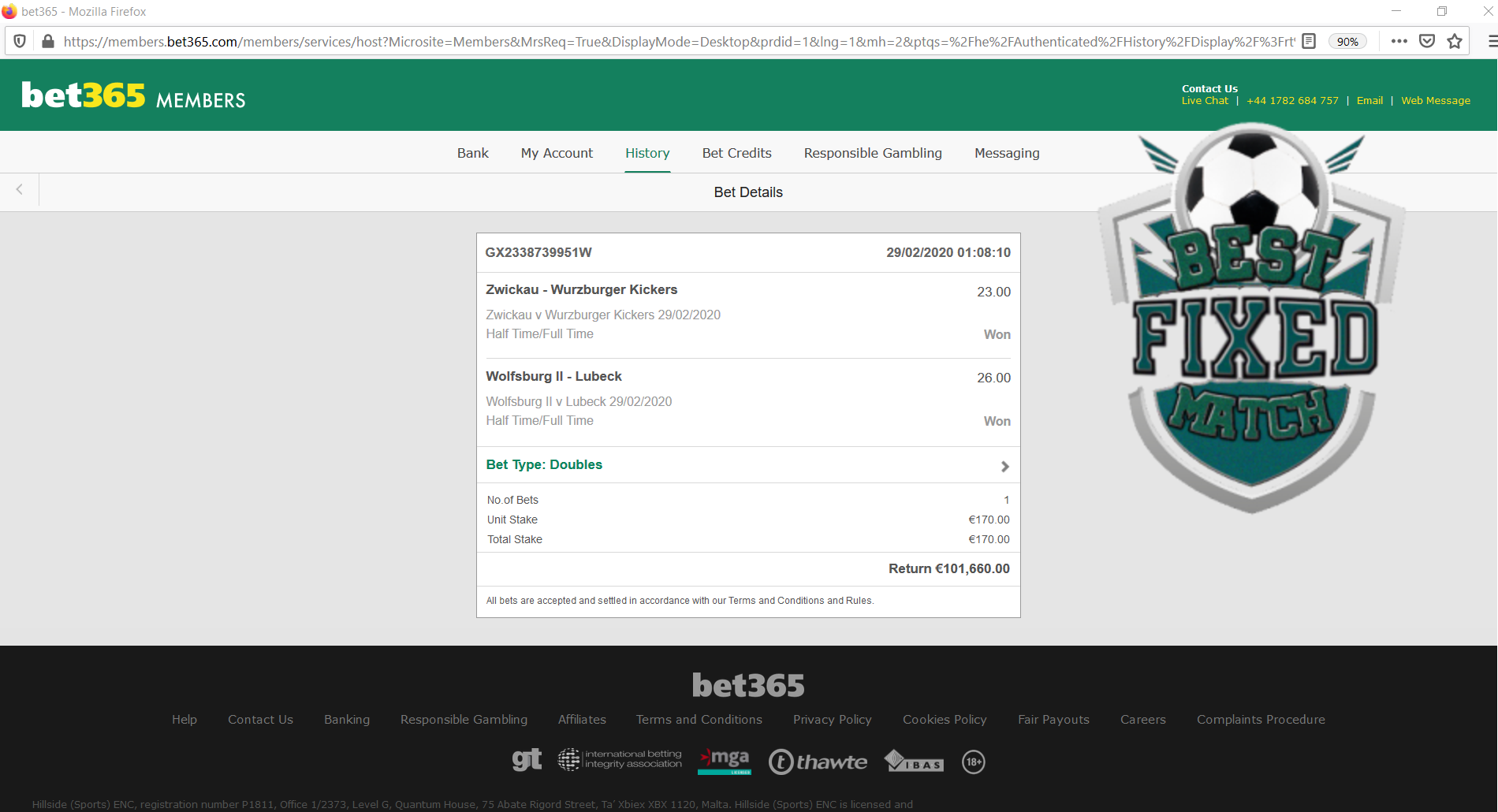Click the Complaints Procedure footer link
The width and height of the screenshot is (1498, 812).
[1261, 720]
